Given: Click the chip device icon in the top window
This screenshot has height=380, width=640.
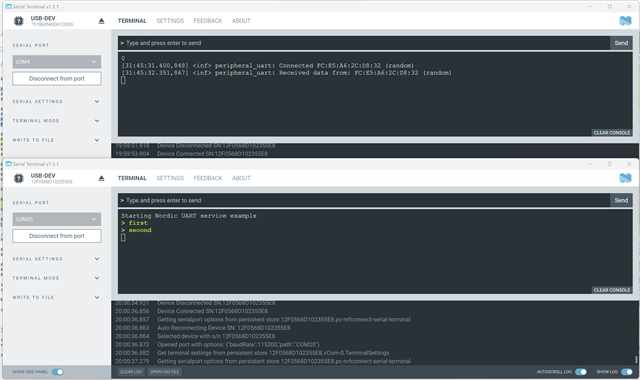Looking at the screenshot, I should click(19, 21).
